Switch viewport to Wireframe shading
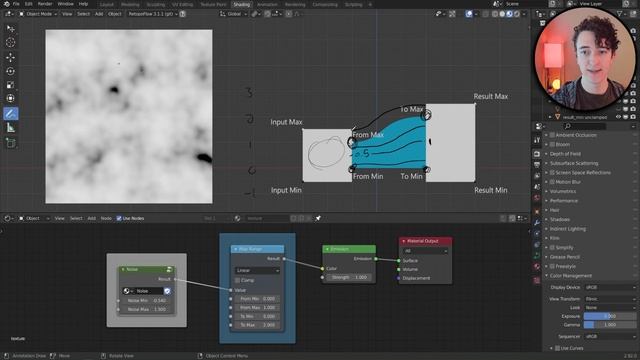Viewport: 640px width, 360px height. 495,14
